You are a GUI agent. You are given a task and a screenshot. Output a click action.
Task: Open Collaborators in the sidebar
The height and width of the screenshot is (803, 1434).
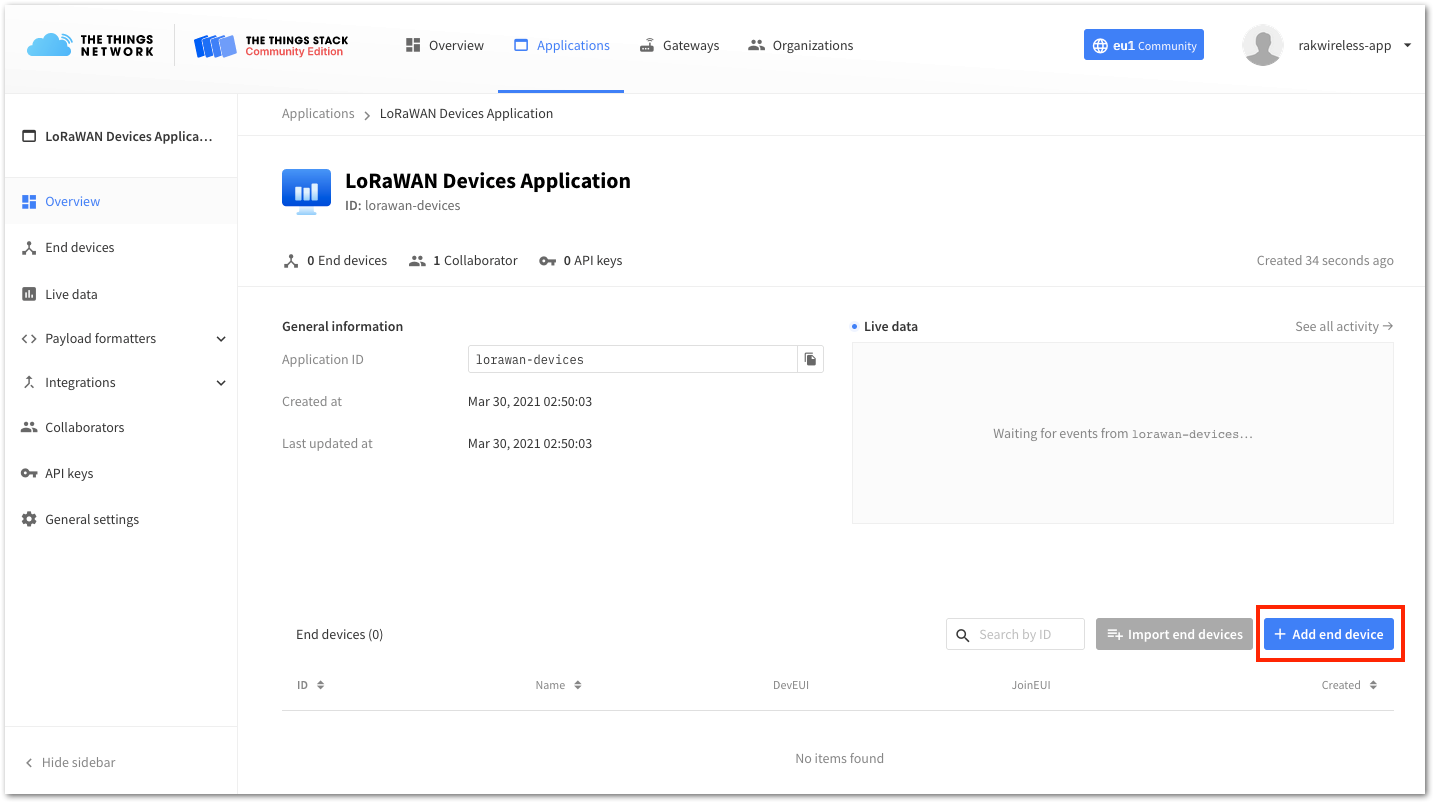click(x=121, y=427)
